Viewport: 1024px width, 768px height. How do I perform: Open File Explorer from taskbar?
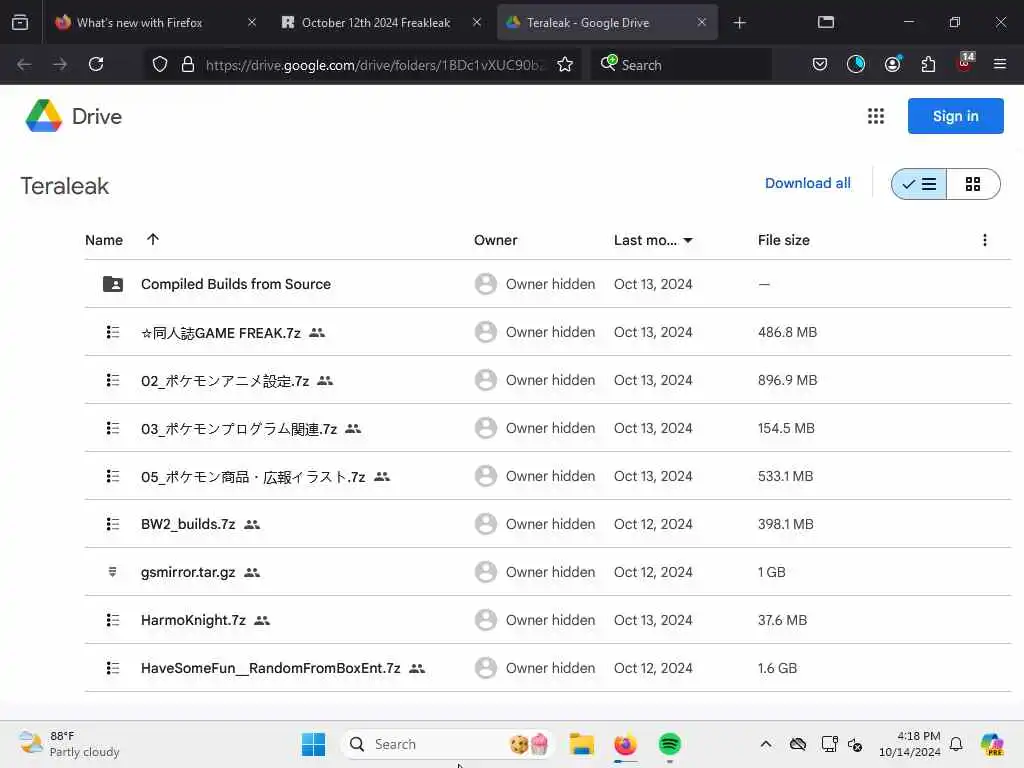pos(581,744)
